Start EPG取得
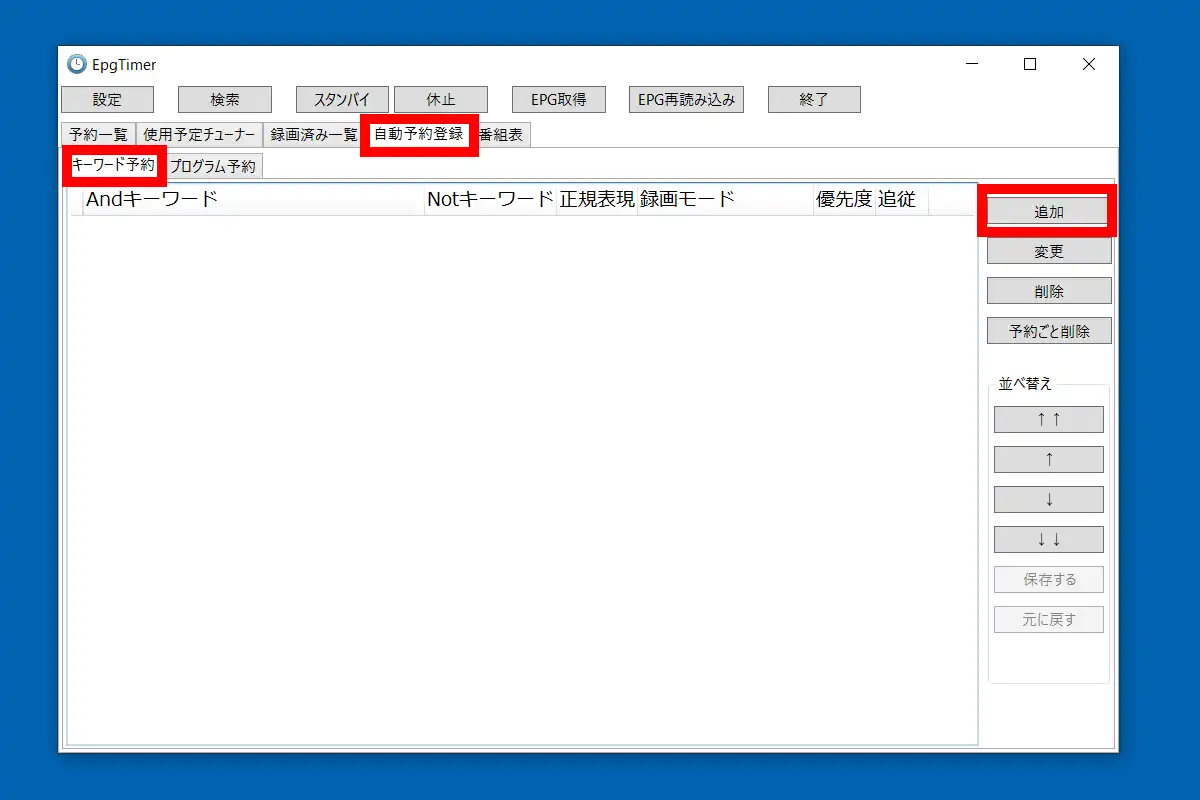Viewport: 1200px width, 800px height. (x=559, y=100)
